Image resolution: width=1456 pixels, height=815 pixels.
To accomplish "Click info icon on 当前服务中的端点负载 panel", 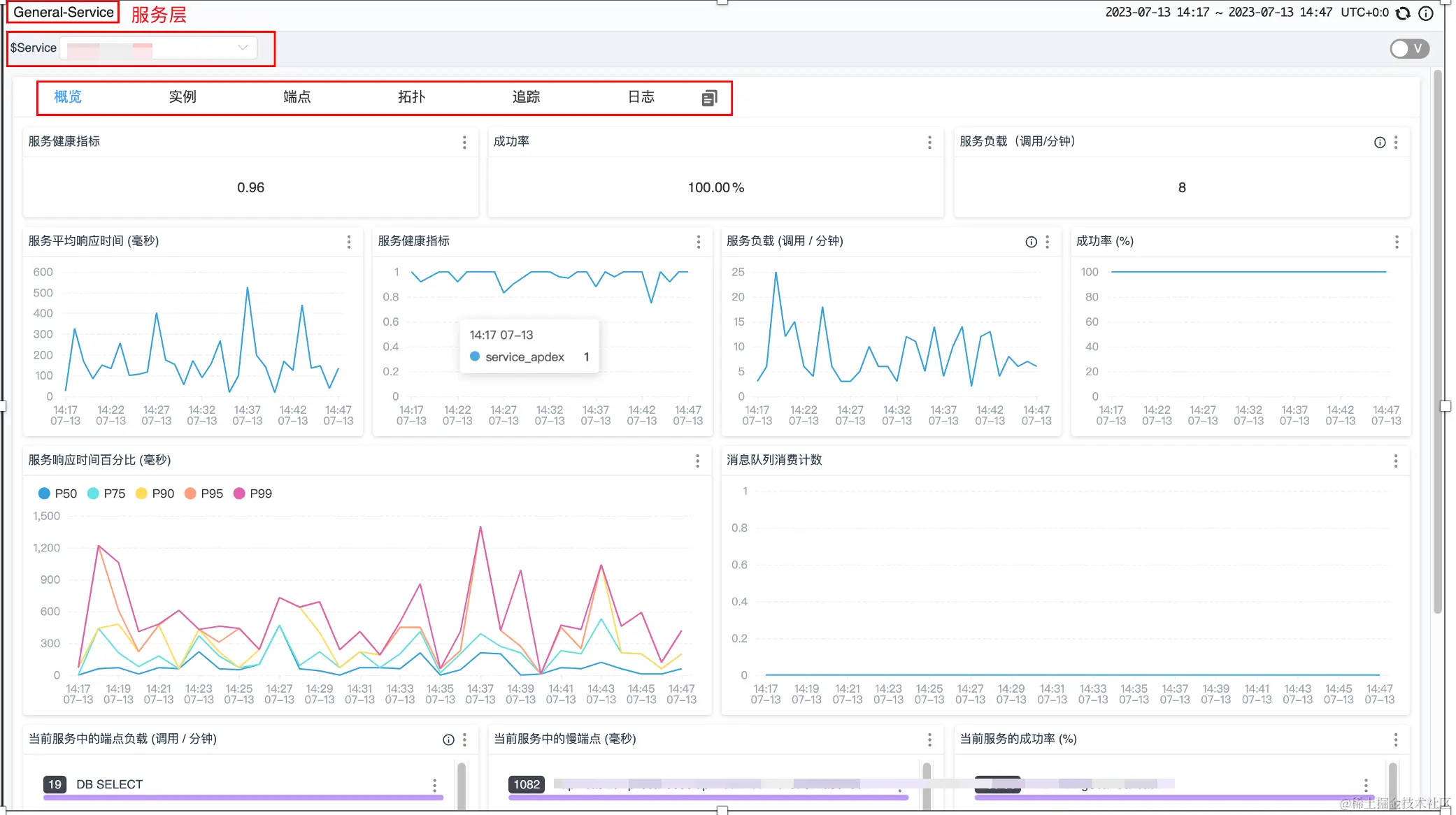I will (448, 740).
